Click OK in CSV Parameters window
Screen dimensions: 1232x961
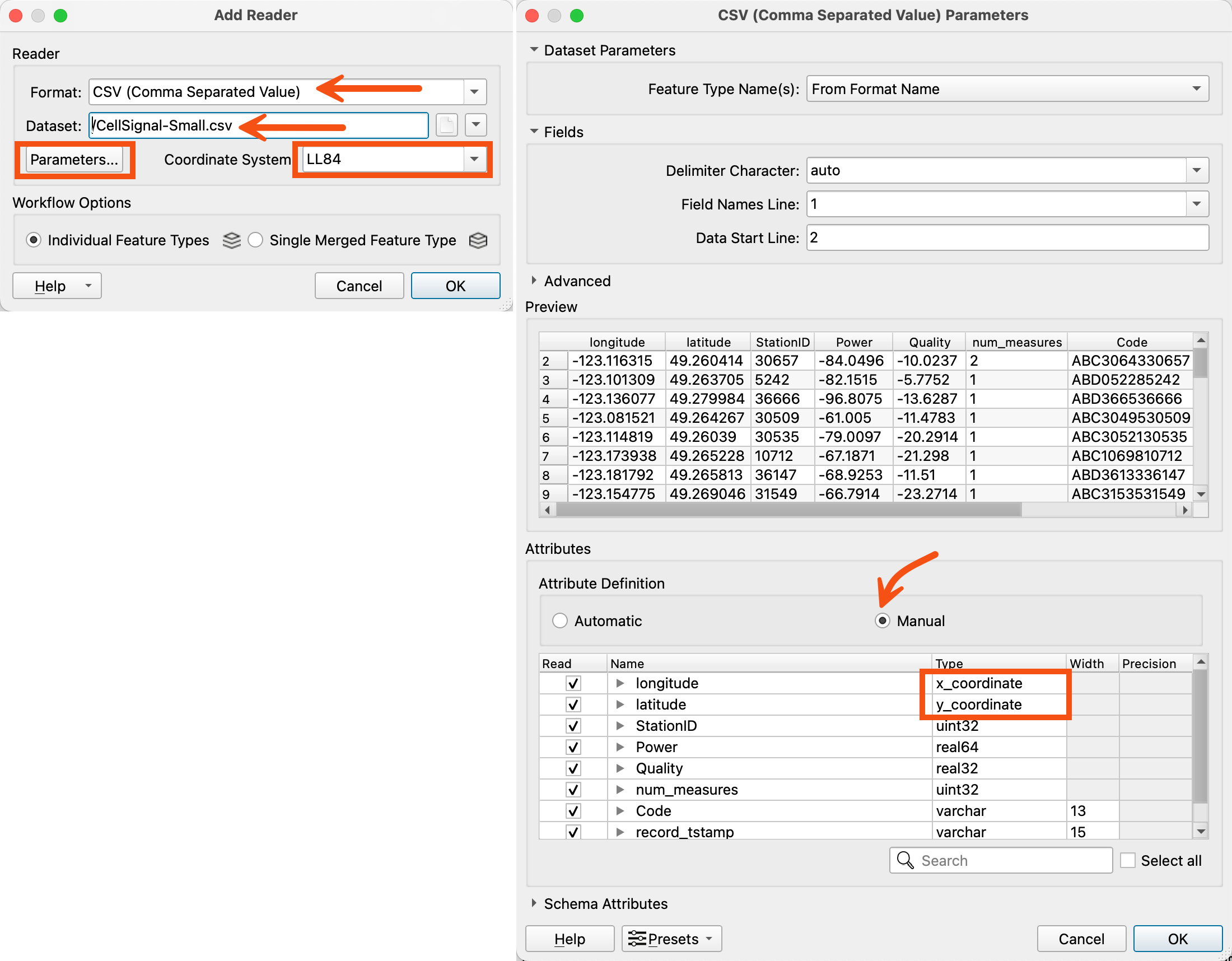(x=1178, y=939)
